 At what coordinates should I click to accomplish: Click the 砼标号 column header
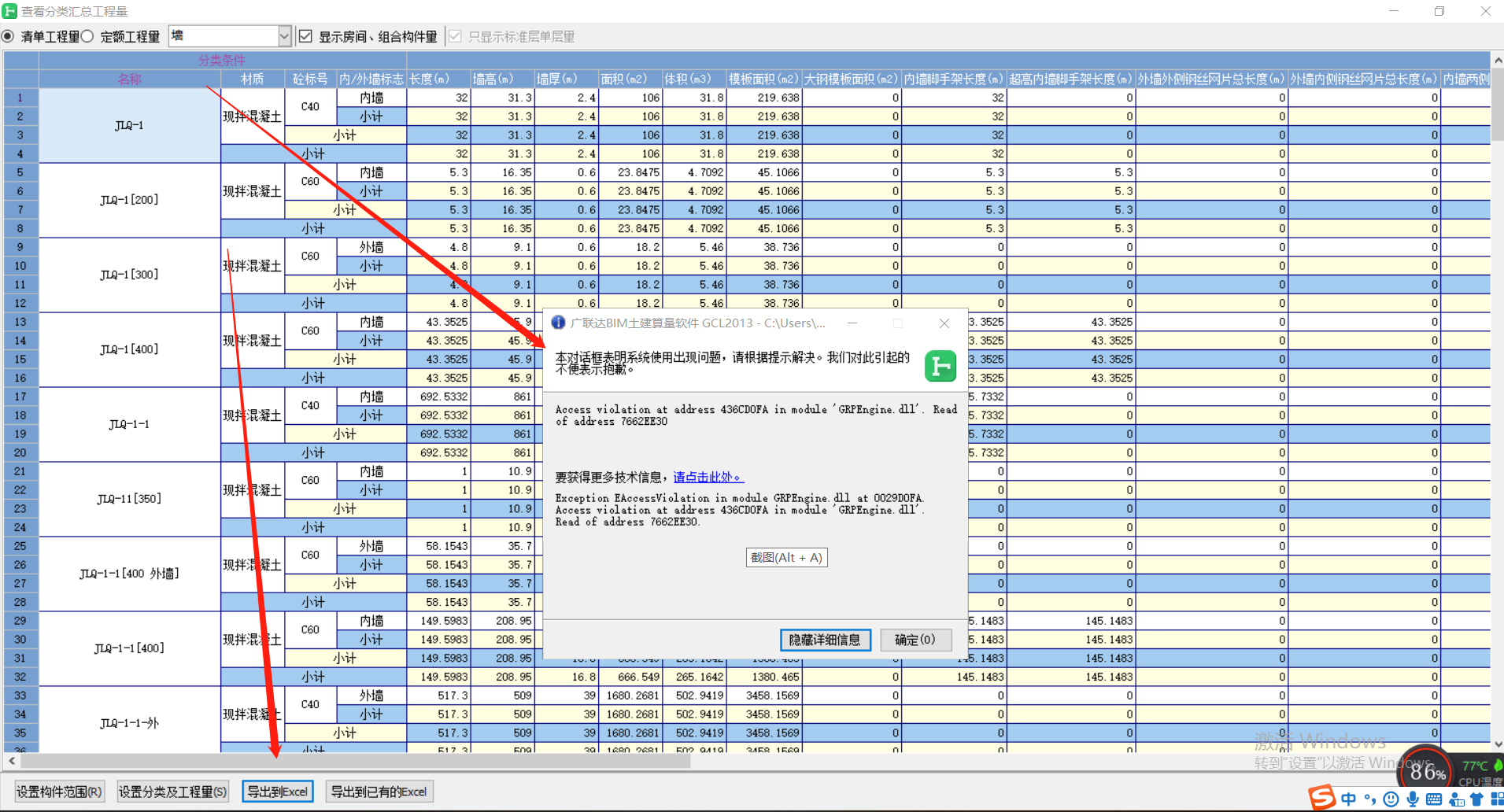coord(310,79)
